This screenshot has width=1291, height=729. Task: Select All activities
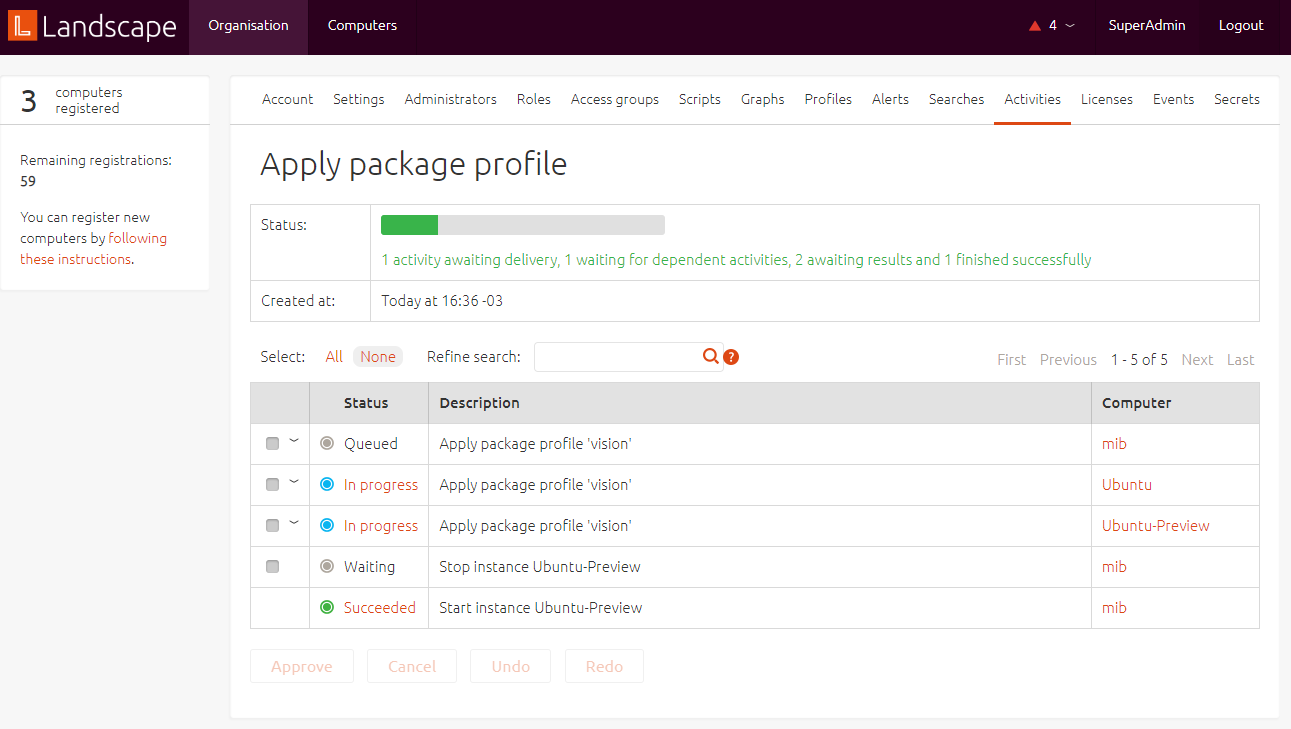tap(334, 357)
